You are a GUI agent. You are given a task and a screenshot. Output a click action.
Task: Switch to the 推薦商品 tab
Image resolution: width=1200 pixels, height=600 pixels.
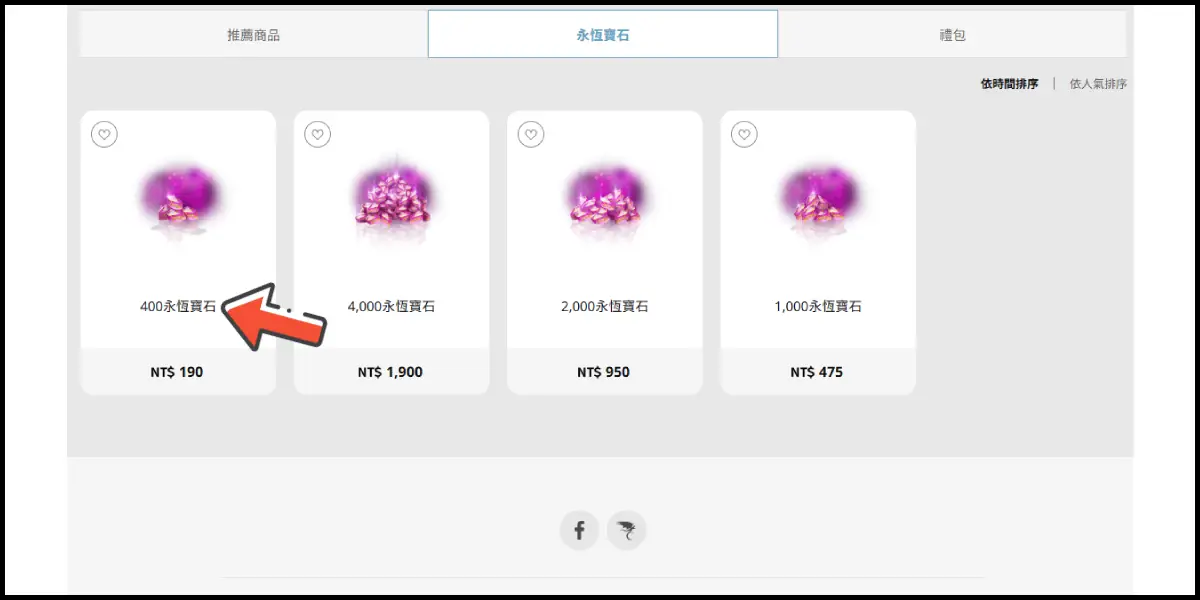click(x=254, y=35)
